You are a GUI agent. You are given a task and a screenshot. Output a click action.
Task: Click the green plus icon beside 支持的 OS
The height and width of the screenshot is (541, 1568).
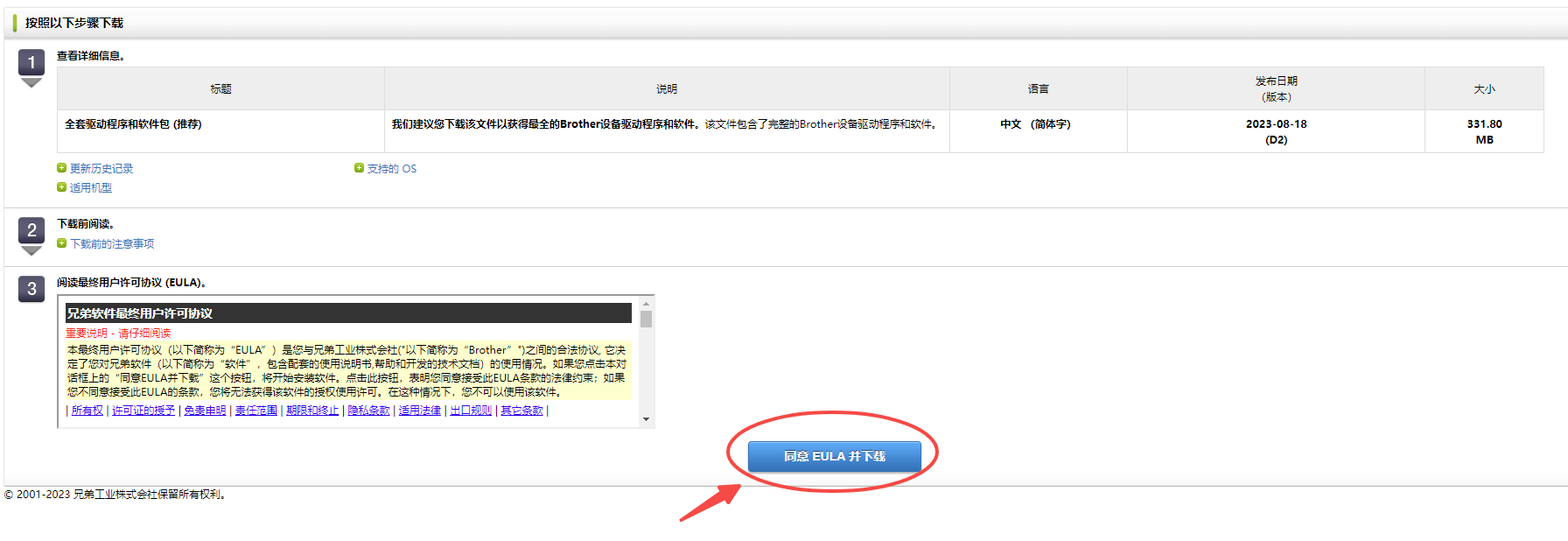[359, 168]
